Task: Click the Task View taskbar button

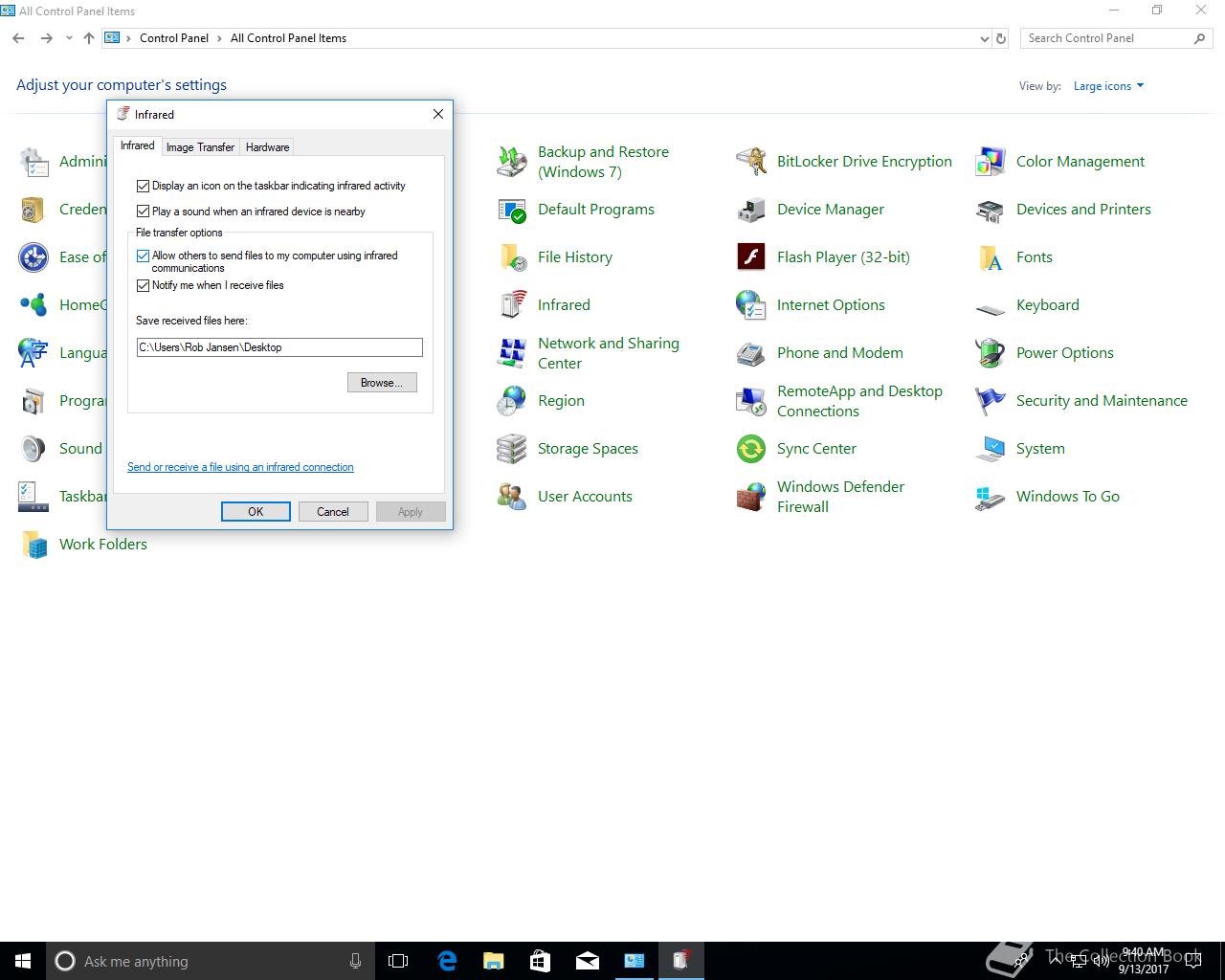Action: 398,961
